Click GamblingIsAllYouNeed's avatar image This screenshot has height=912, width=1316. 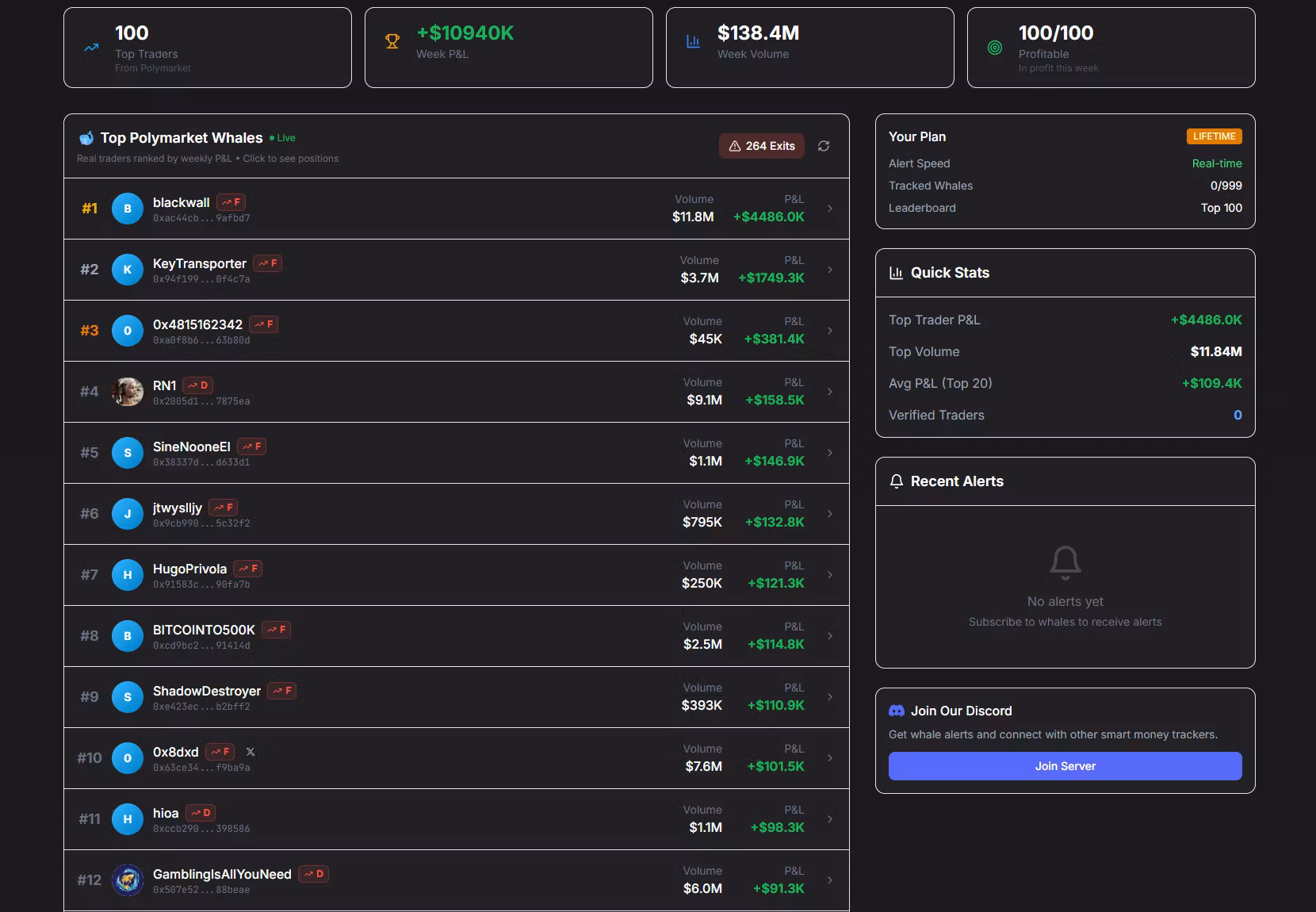(127, 880)
